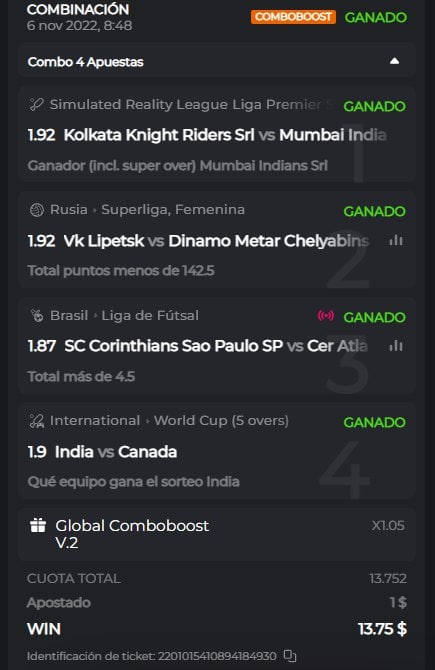
Task: Click the volleyball icon next to Rusia
Action: click(37, 210)
